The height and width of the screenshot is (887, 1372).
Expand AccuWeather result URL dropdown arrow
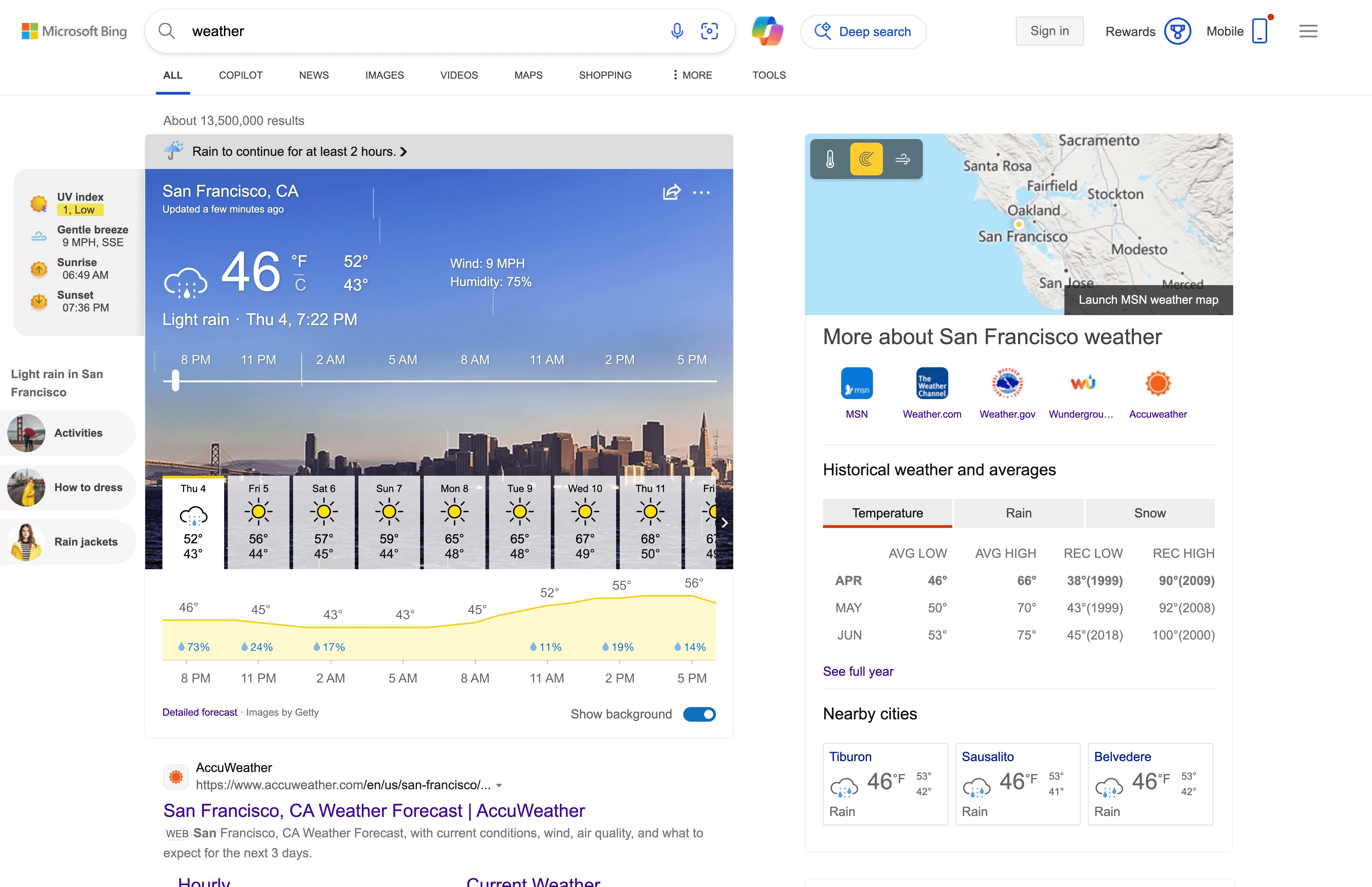[x=499, y=786]
